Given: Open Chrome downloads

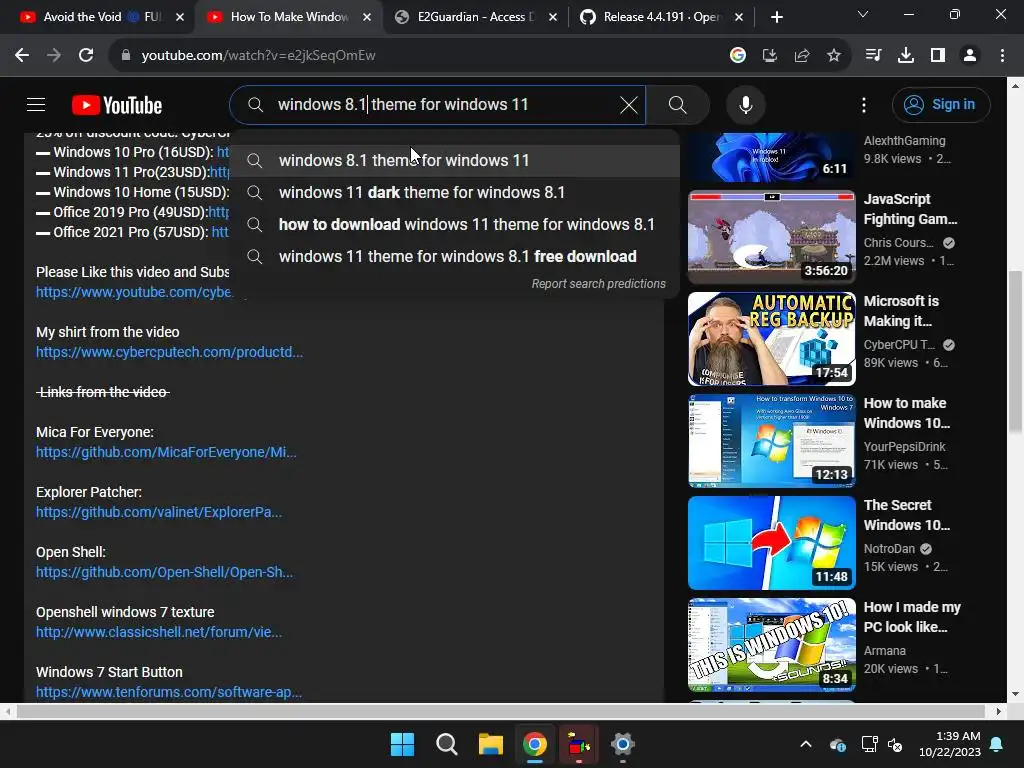Looking at the screenshot, I should click(x=906, y=56).
